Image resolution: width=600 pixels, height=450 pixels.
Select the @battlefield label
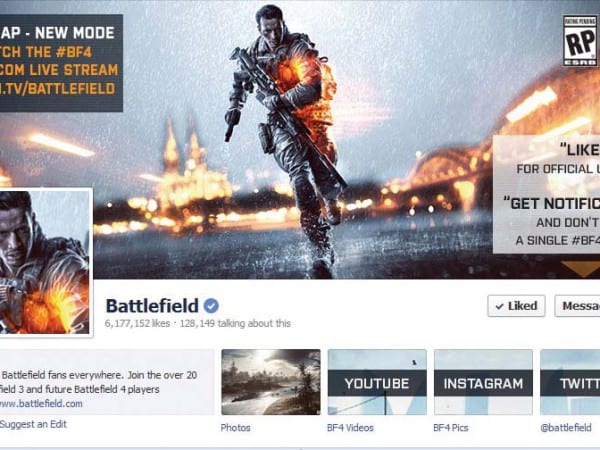566,428
